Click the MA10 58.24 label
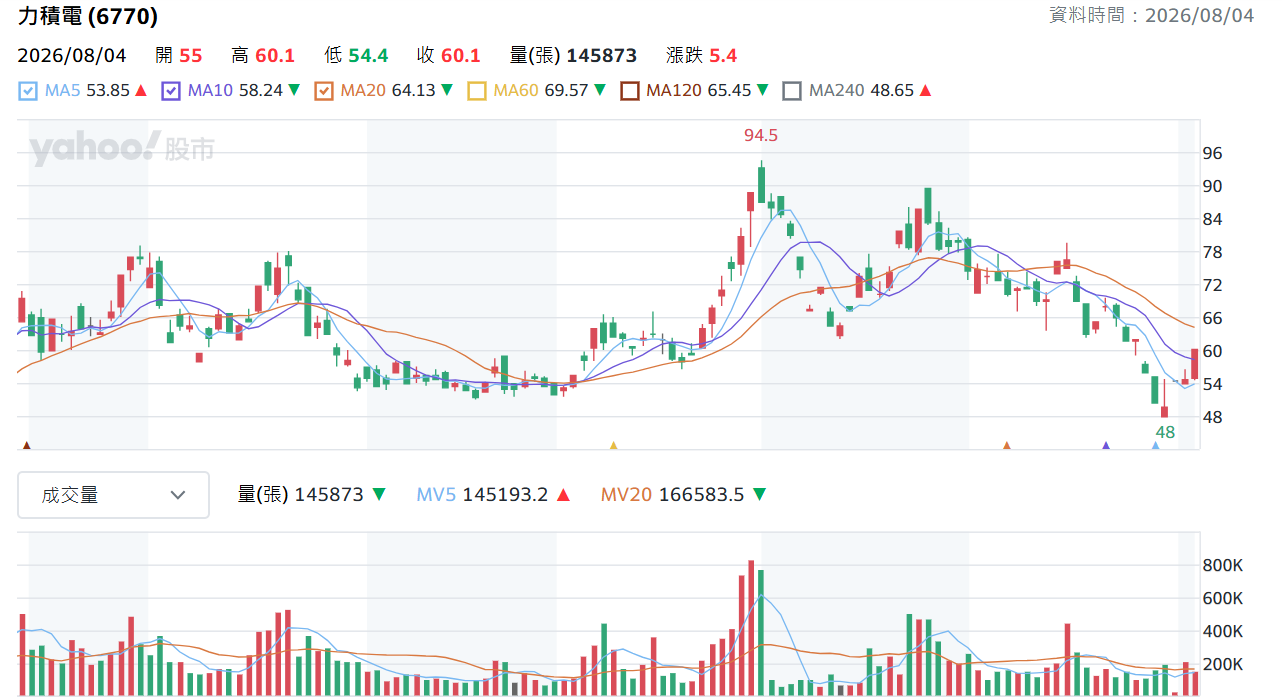 235,91
